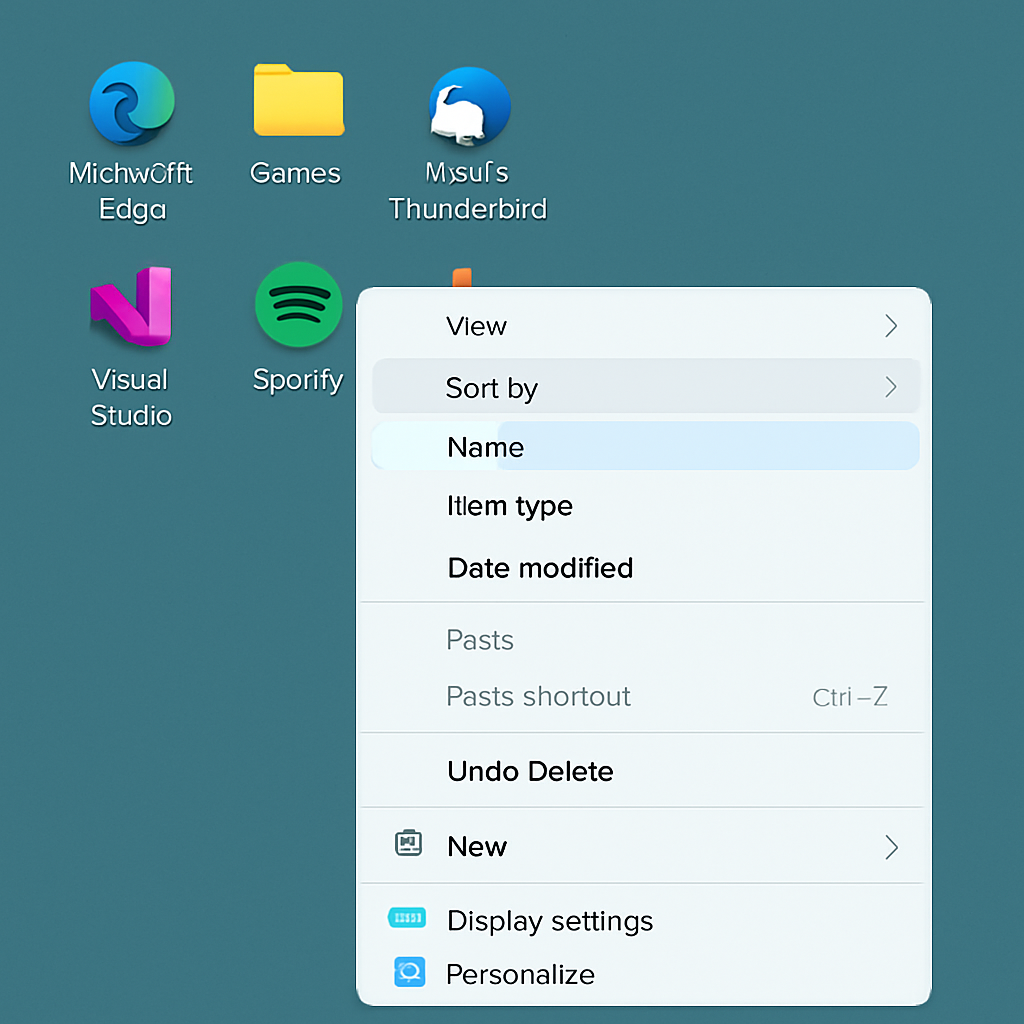
Task: Select the Visual Studio desktop icon
Action: [131, 306]
